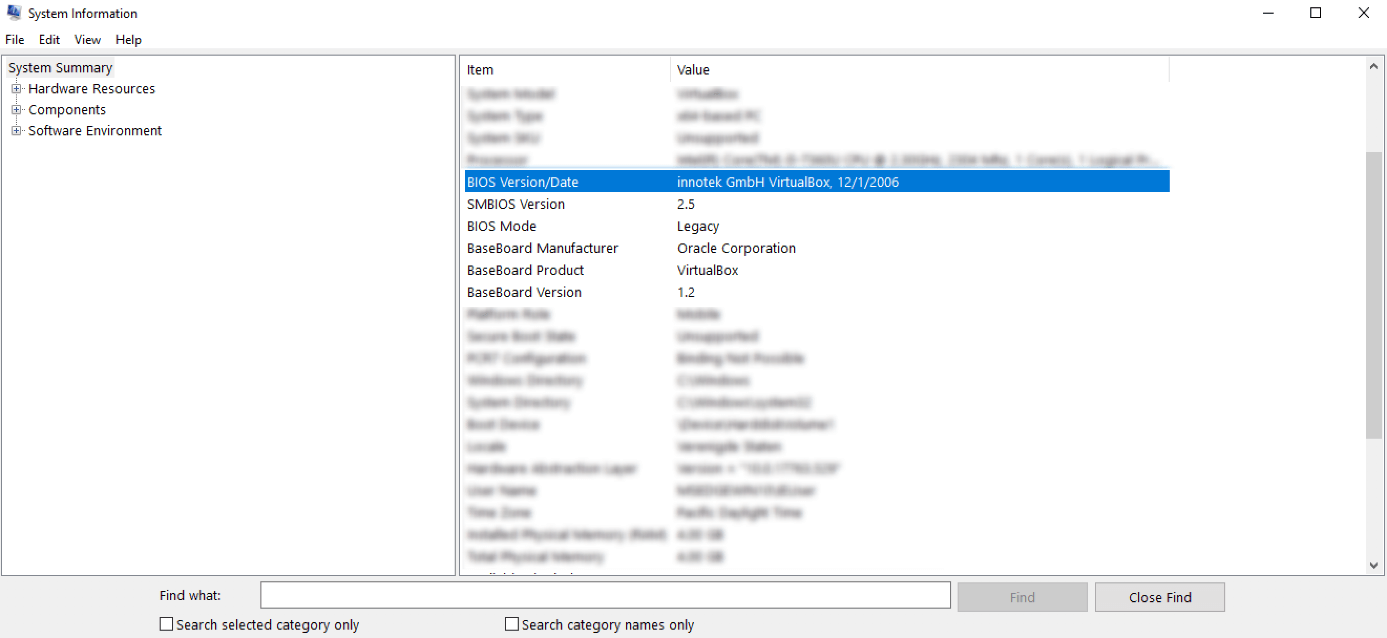This screenshot has width=1387, height=638.
Task: Enable Search category names only checkbox
Action: 512,624
